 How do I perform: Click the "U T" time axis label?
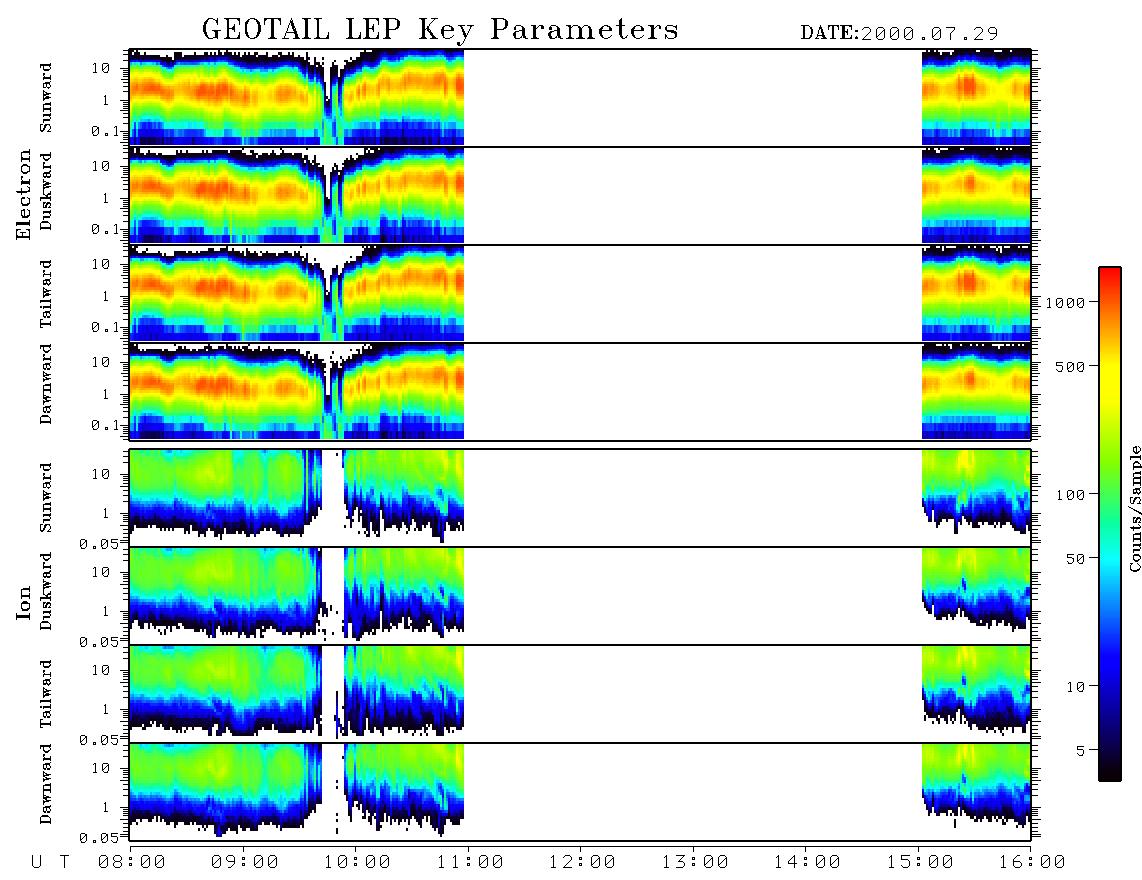[x=50, y=862]
